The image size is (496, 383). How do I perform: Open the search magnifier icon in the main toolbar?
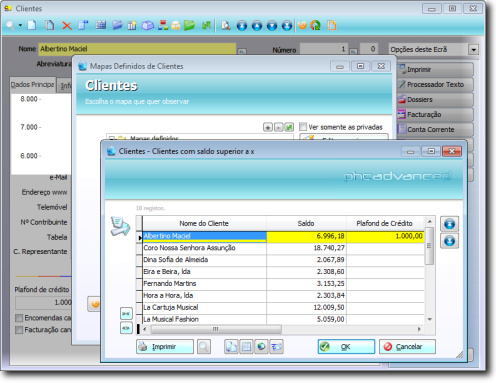click(x=10, y=25)
